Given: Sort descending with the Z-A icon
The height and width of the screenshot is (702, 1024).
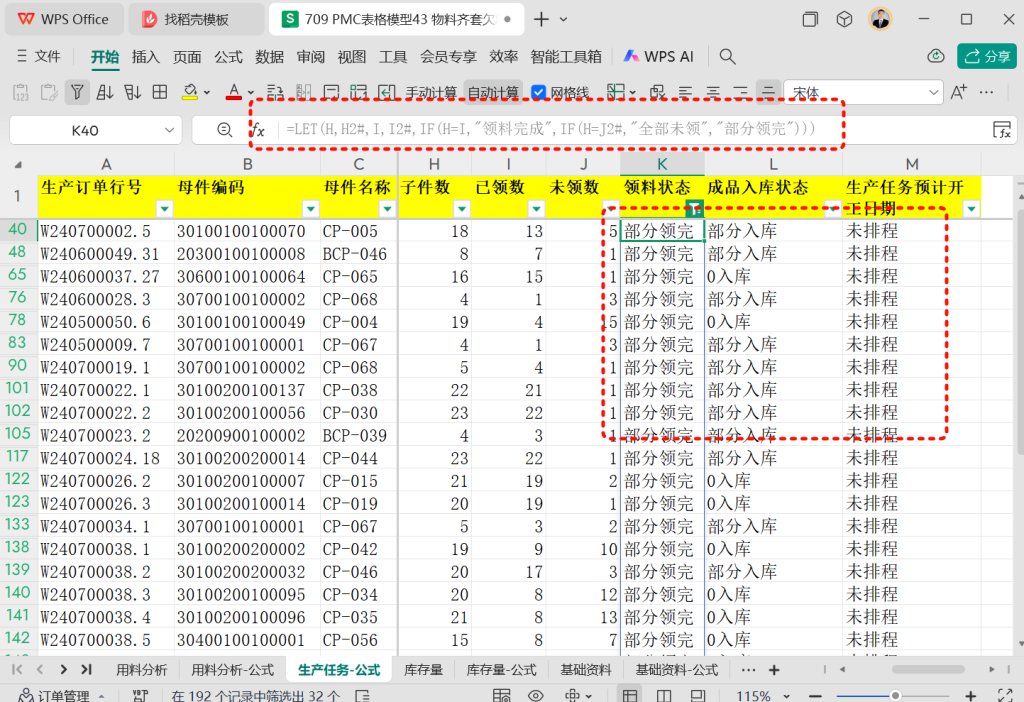Looking at the screenshot, I should point(133,93).
